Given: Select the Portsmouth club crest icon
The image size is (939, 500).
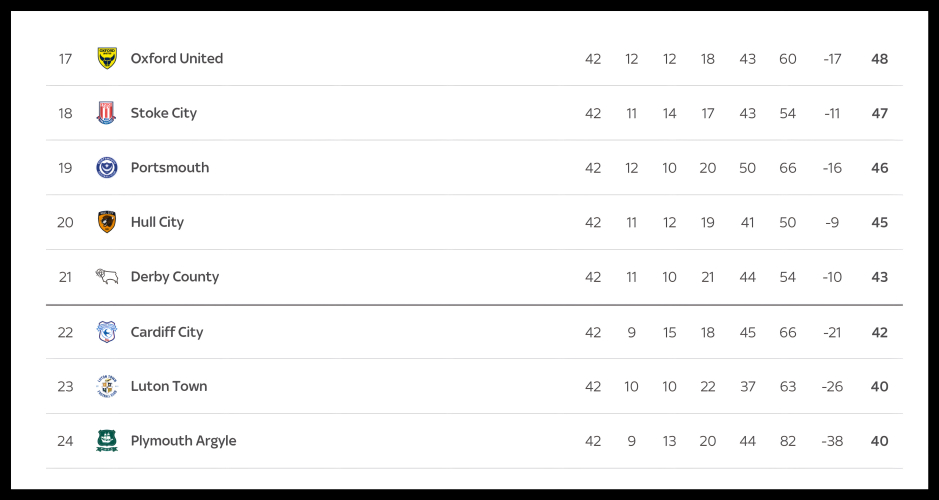Looking at the screenshot, I should coord(107,168).
